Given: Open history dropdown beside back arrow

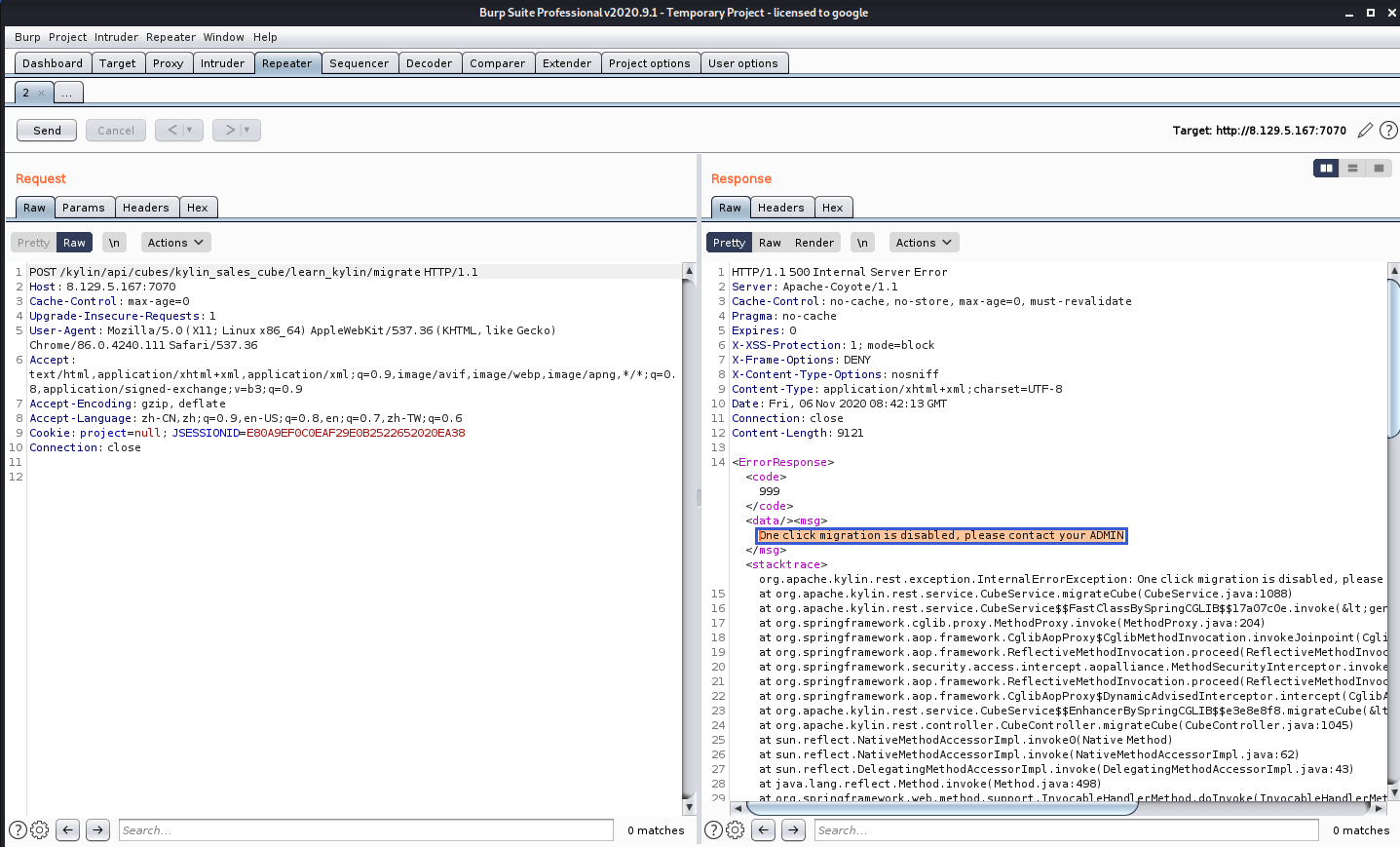Looking at the screenshot, I should (189, 130).
